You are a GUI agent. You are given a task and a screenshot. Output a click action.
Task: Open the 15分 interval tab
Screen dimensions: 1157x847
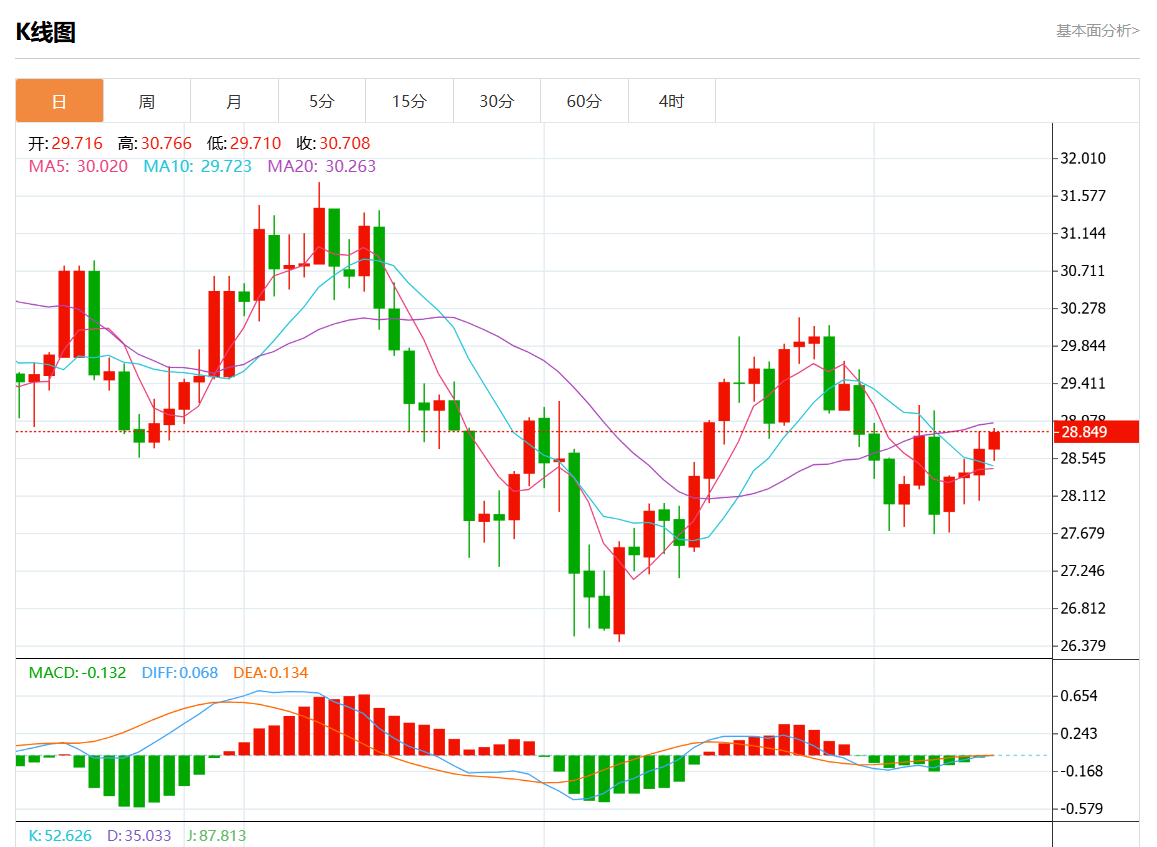point(410,101)
